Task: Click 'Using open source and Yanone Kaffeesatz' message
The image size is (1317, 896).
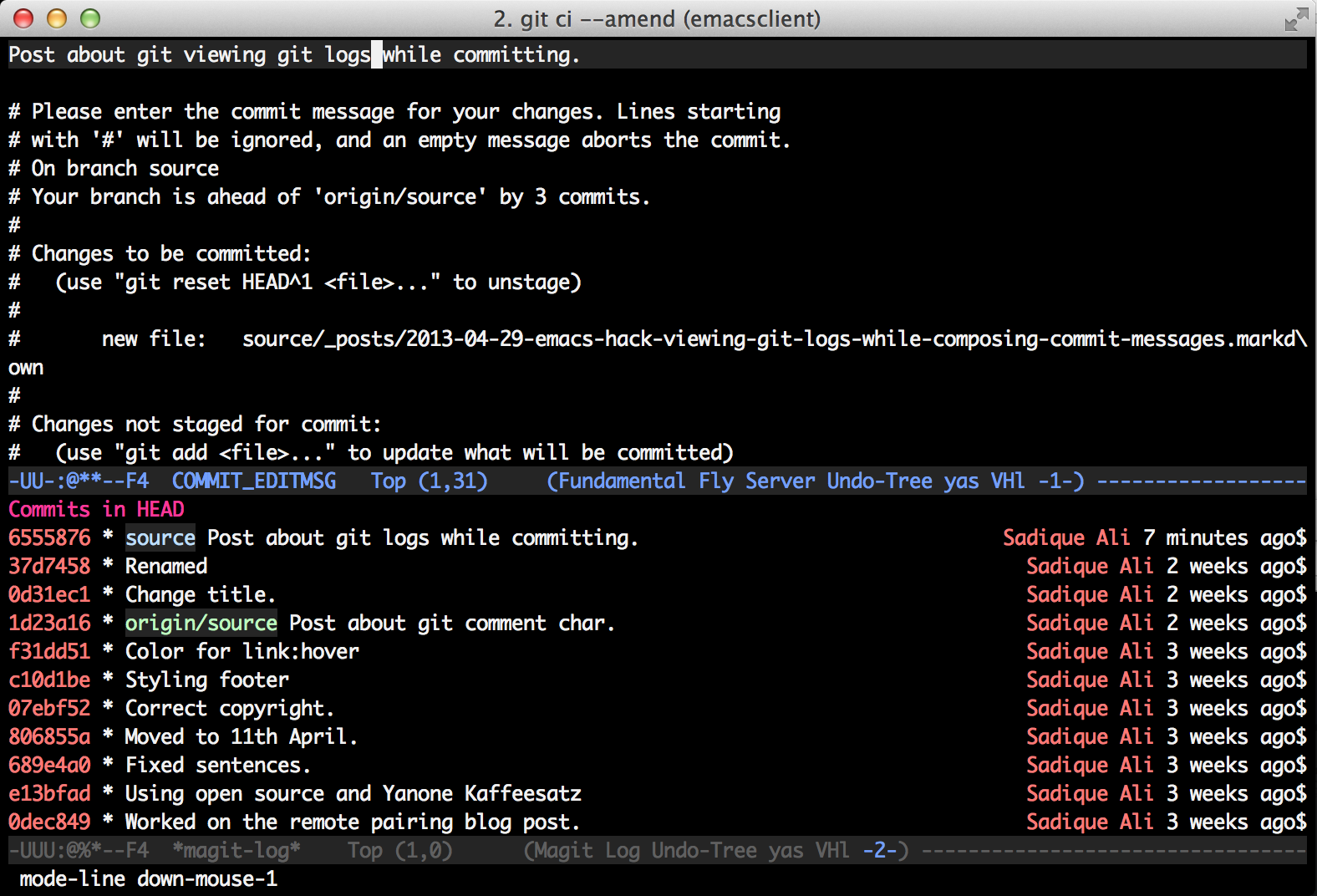Action: click(353, 793)
